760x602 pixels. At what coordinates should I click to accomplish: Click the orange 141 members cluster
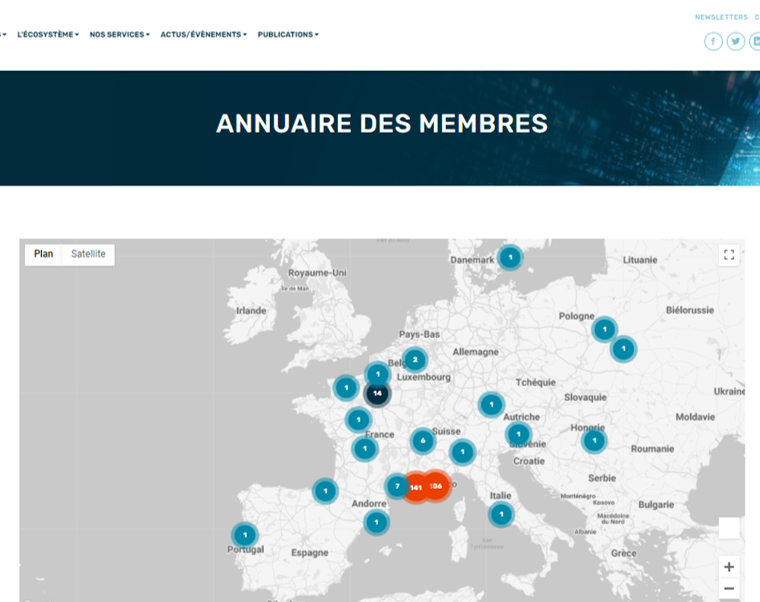coord(415,487)
